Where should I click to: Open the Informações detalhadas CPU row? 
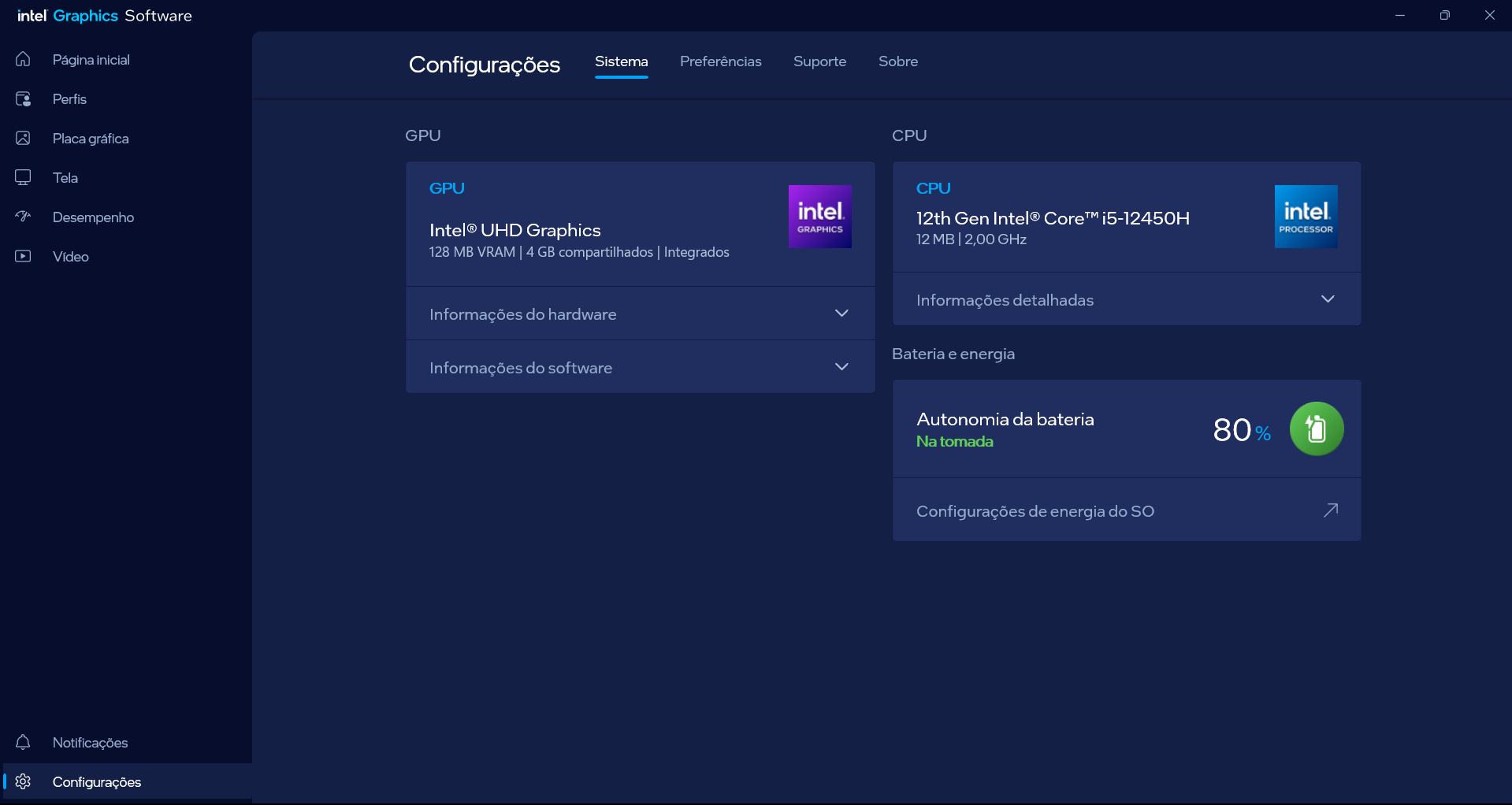(x=1126, y=299)
